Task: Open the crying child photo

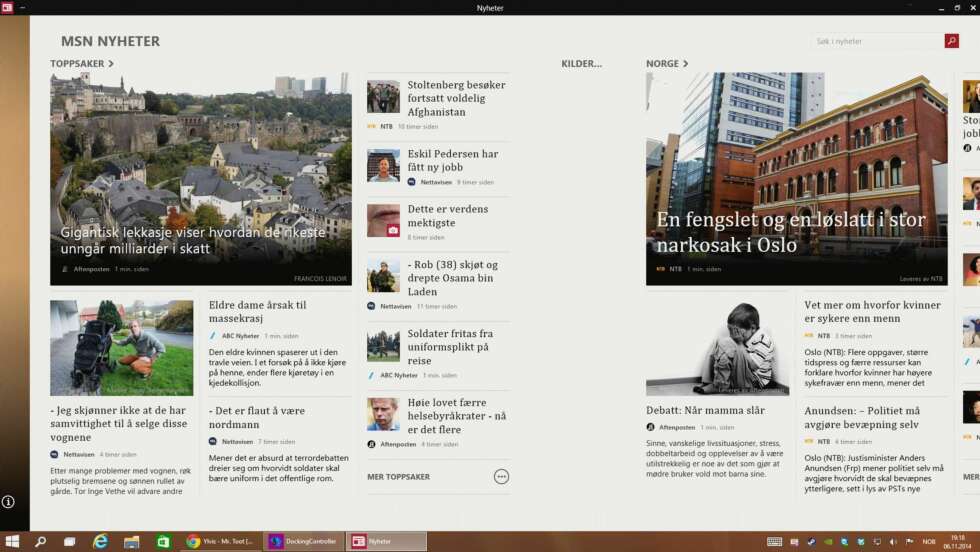Action: [x=718, y=348]
